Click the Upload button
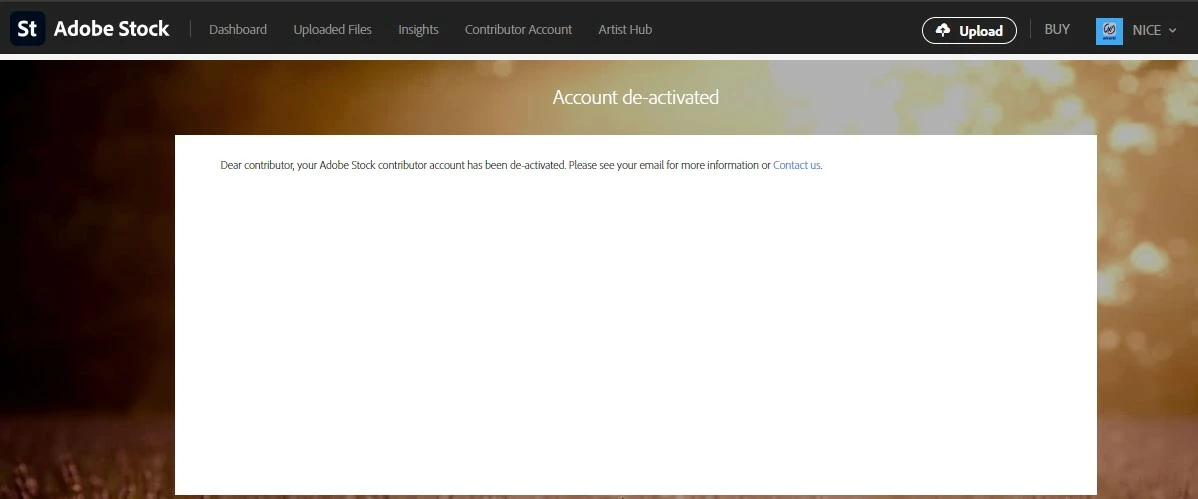 click(x=970, y=31)
